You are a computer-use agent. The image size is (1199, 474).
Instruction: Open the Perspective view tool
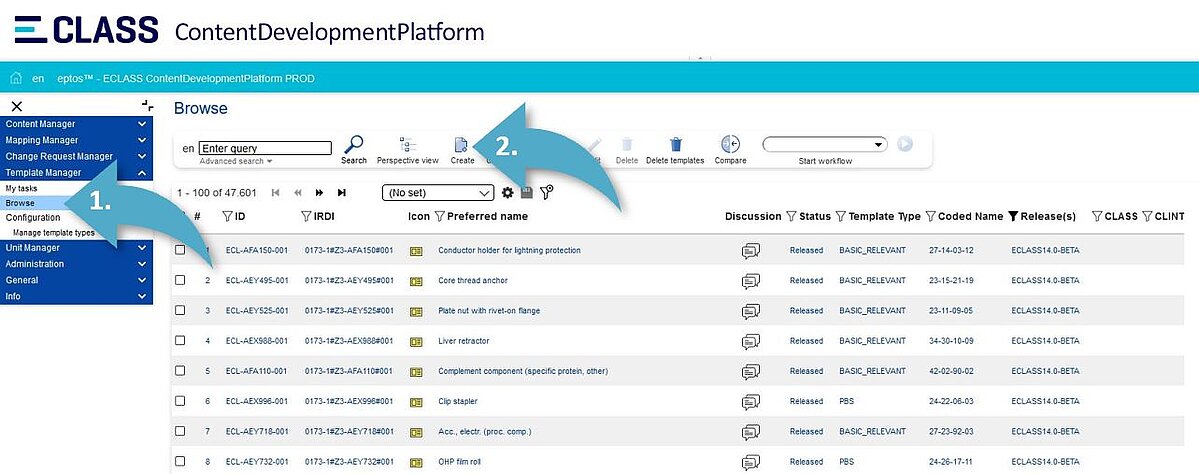click(x=407, y=145)
